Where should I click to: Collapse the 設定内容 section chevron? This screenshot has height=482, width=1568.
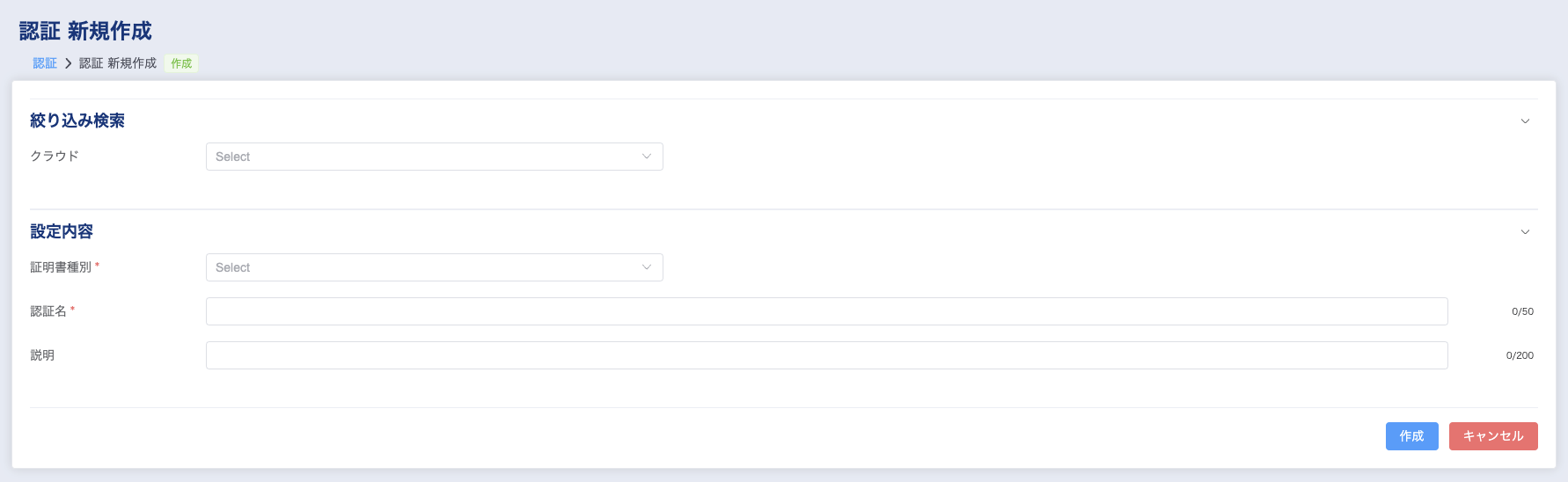[1525, 232]
